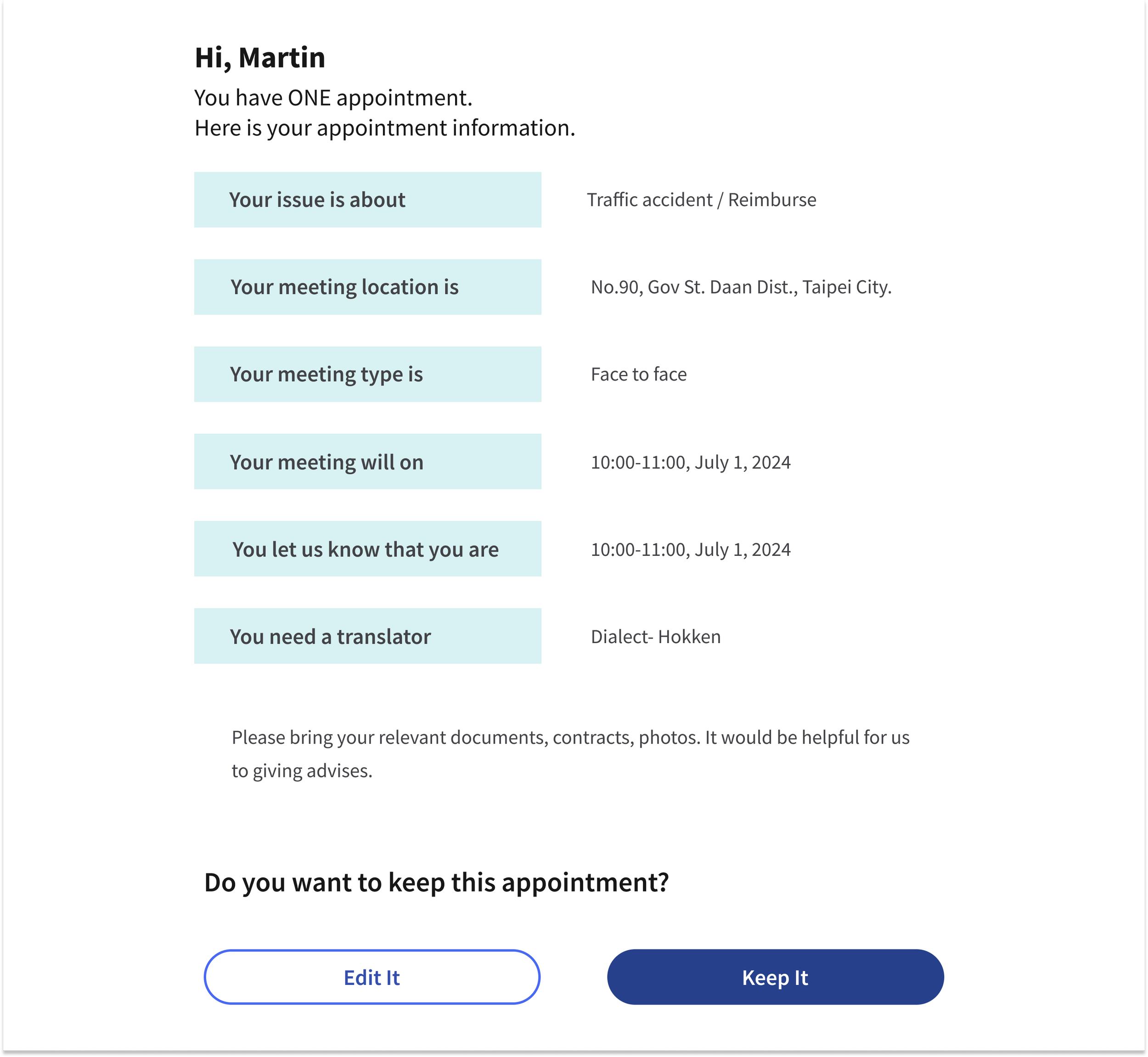Select the 'Your meeting type is' label

pyautogui.click(x=368, y=374)
